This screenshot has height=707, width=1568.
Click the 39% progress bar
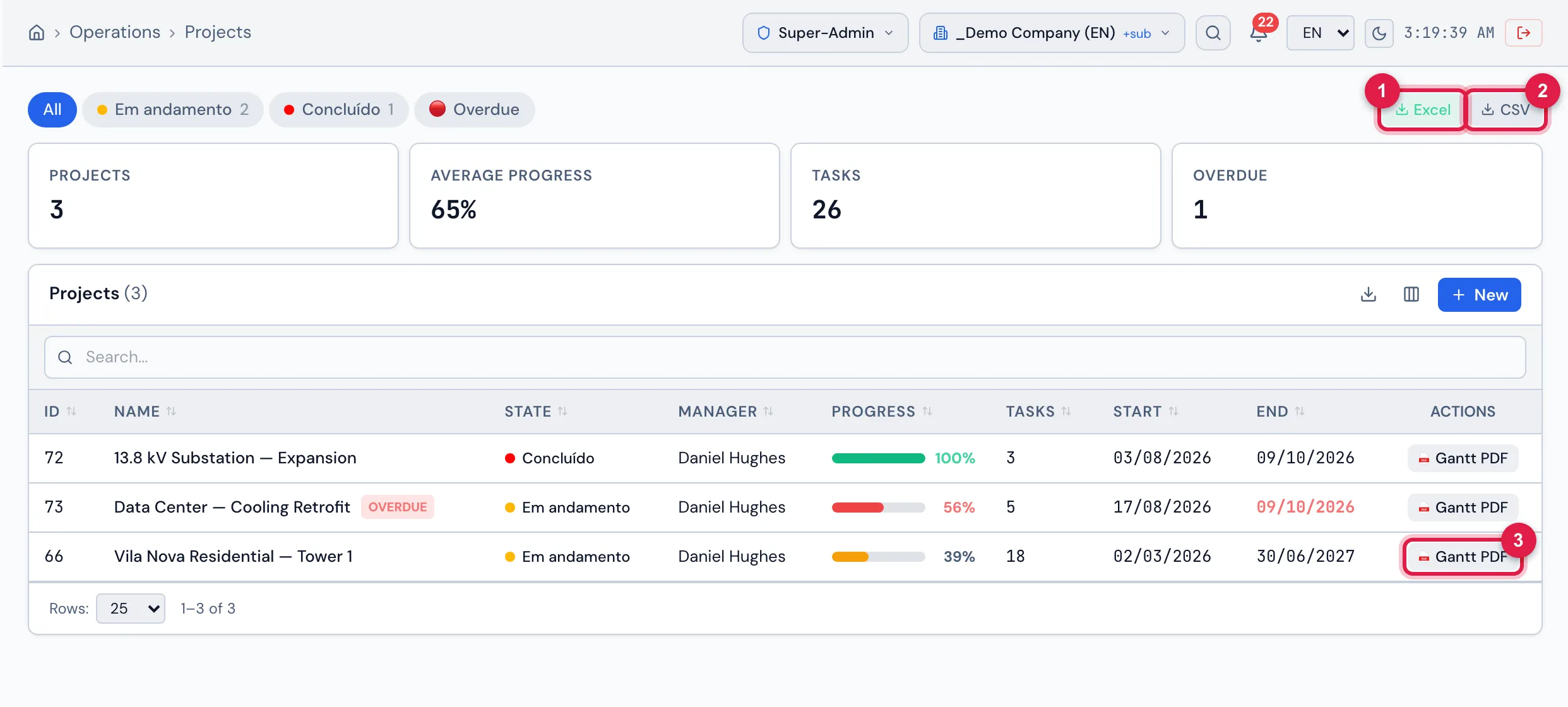pyautogui.click(x=878, y=557)
